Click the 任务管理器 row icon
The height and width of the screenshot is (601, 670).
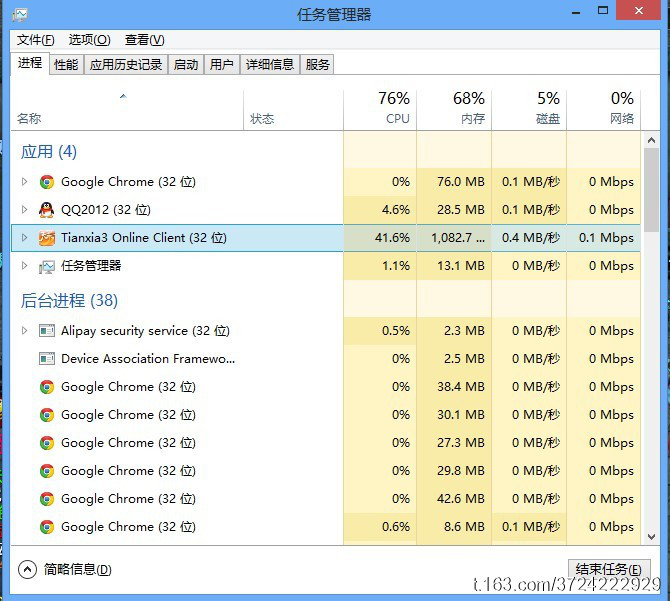pyautogui.click(x=47, y=267)
